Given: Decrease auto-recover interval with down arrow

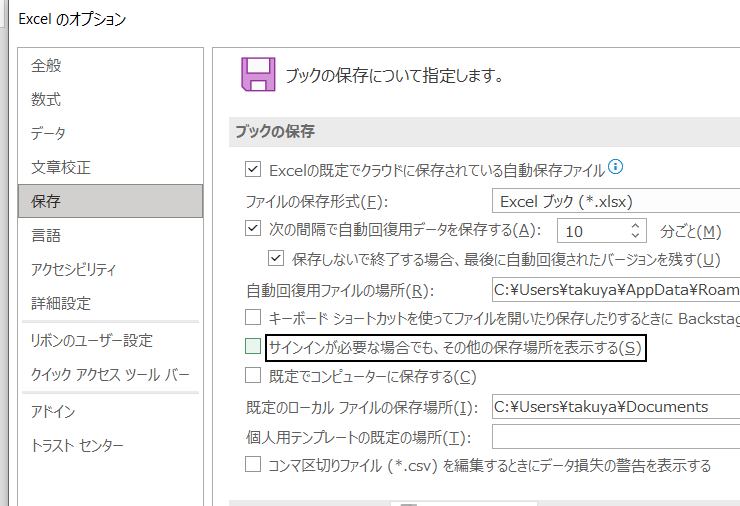Looking at the screenshot, I should [x=635, y=235].
